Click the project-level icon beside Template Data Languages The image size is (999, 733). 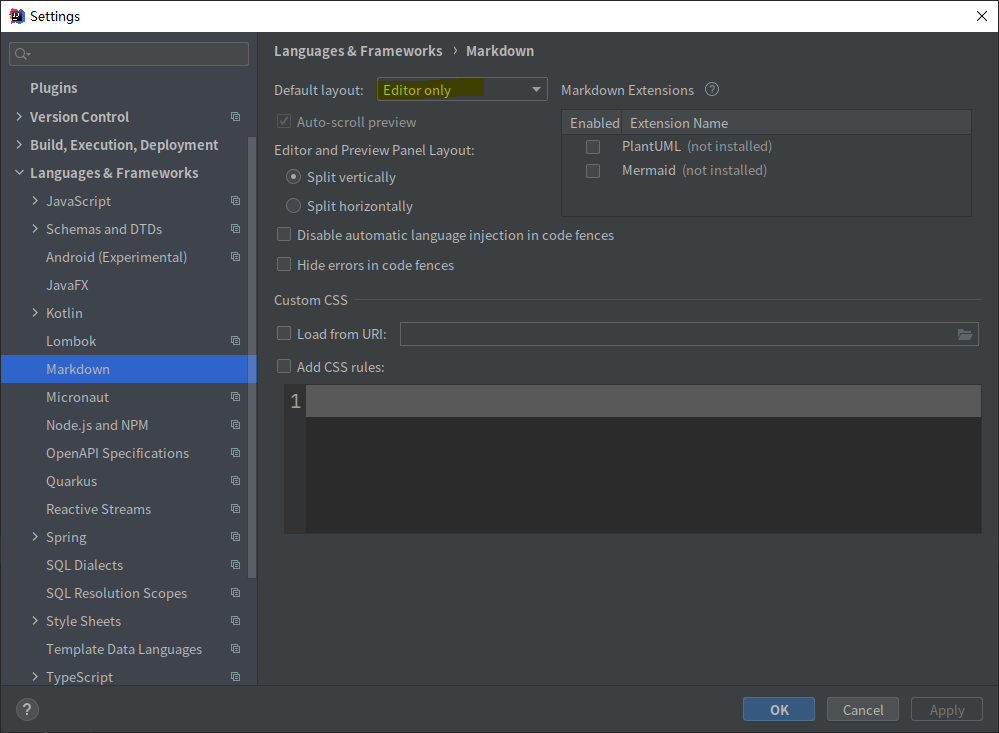pyautogui.click(x=235, y=650)
